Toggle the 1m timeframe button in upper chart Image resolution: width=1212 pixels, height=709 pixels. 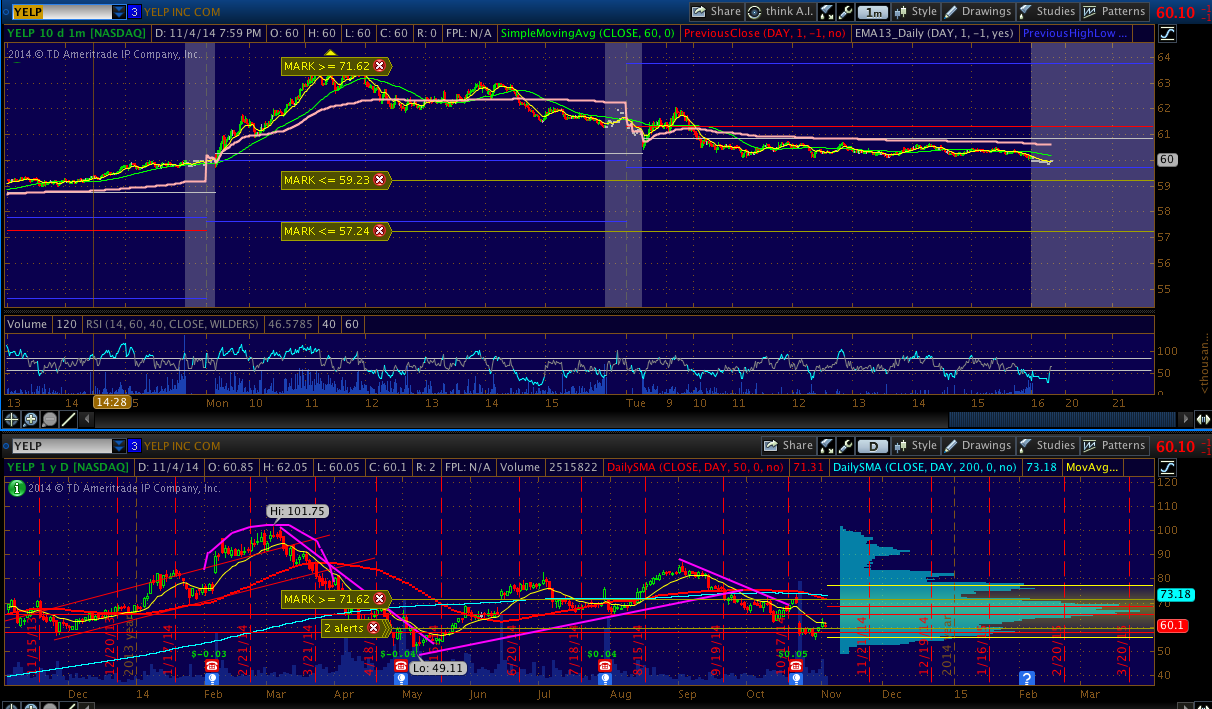(874, 12)
